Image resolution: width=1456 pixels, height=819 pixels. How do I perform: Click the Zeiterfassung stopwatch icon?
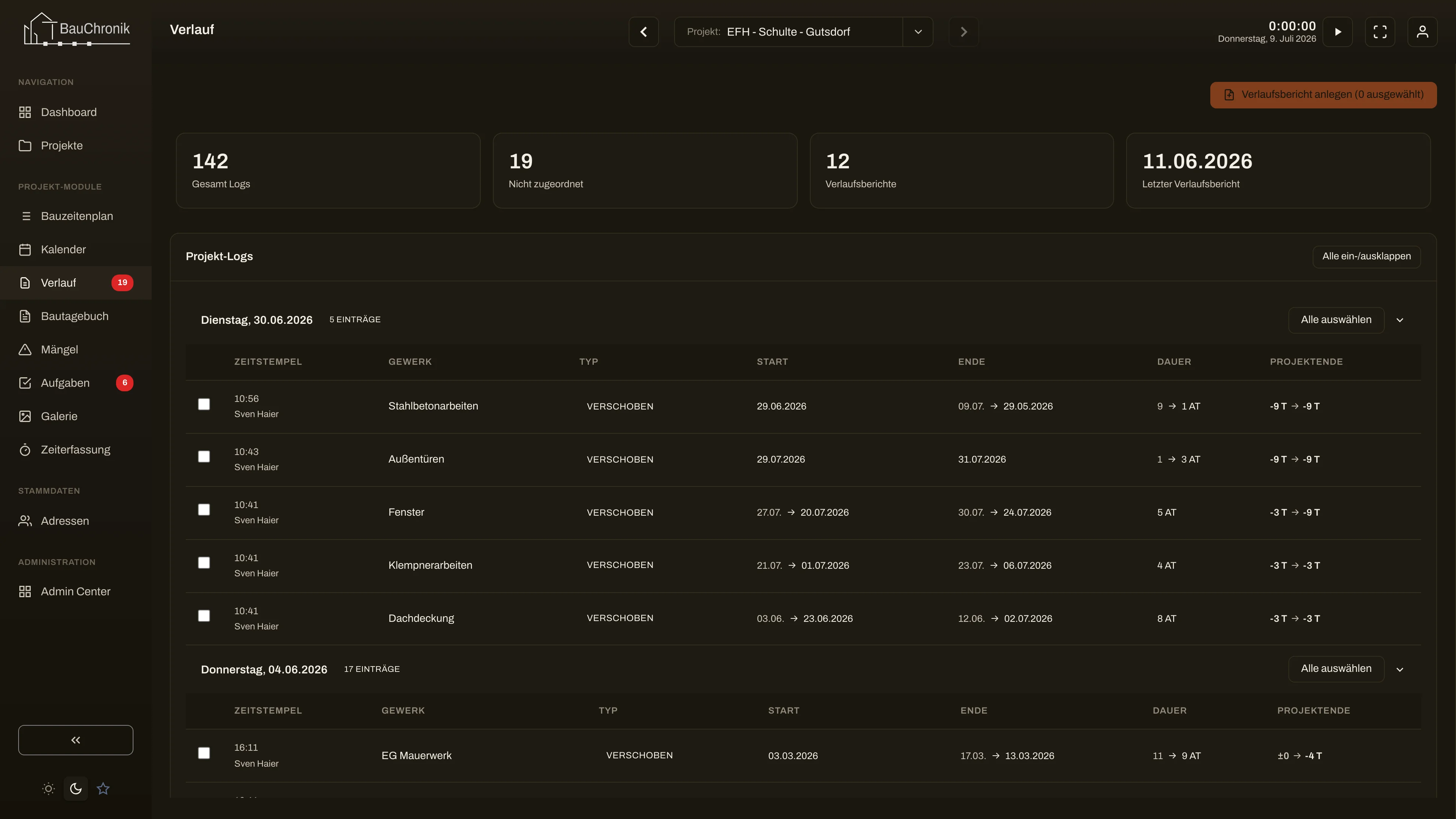25,449
